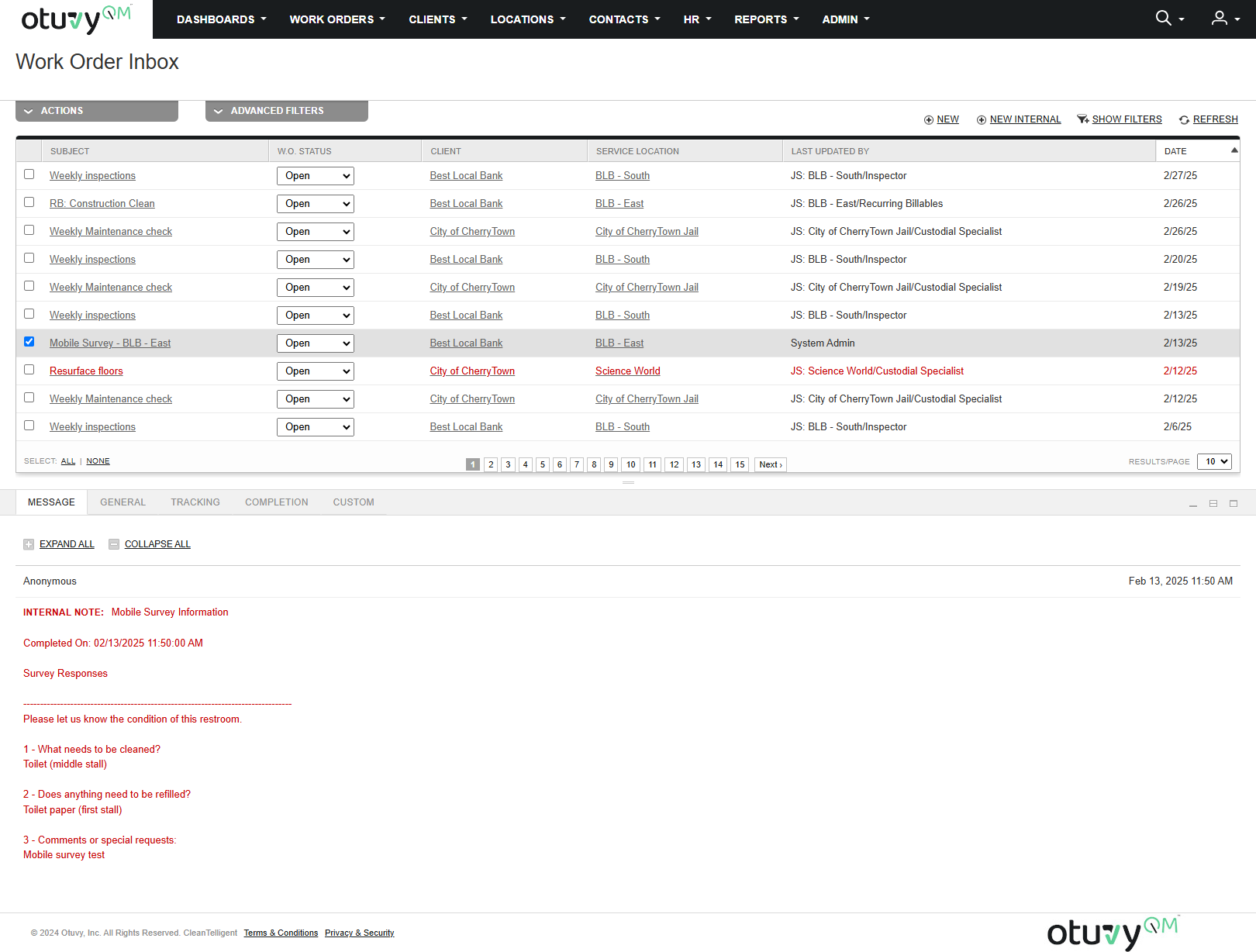Click the Otuvy QM logo in header
1256x952 pixels.
76,19
